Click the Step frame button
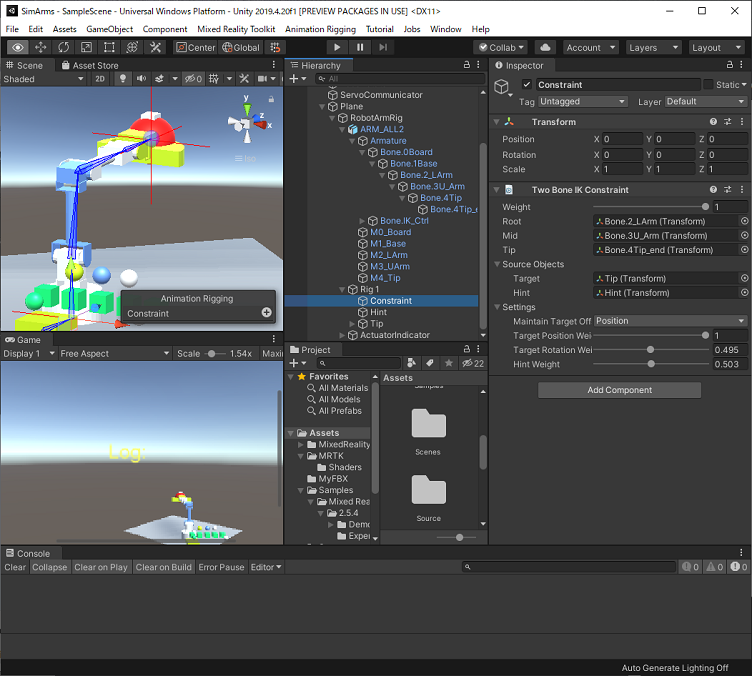Image resolution: width=752 pixels, height=676 pixels. point(383,47)
